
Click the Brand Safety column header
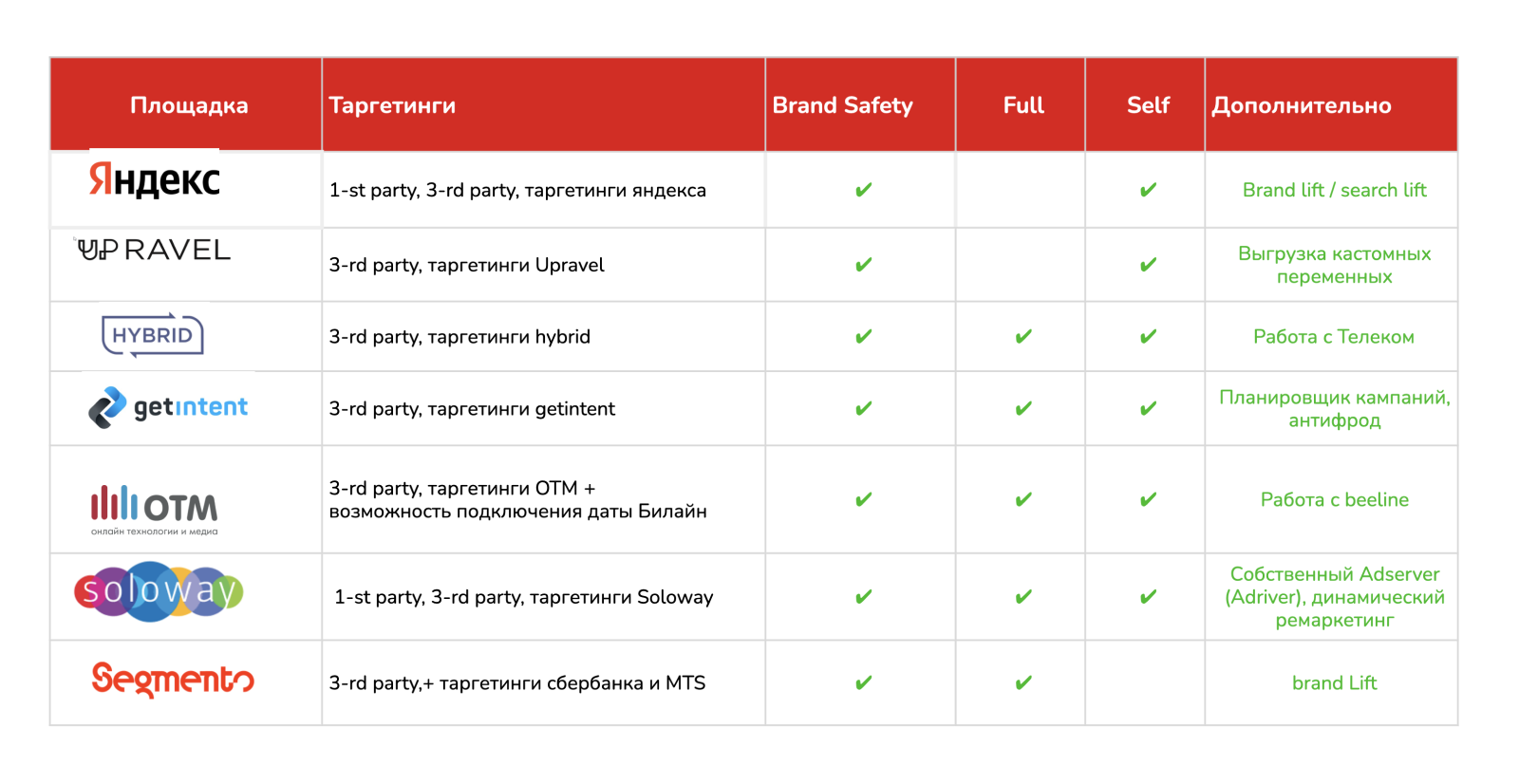pos(842,105)
